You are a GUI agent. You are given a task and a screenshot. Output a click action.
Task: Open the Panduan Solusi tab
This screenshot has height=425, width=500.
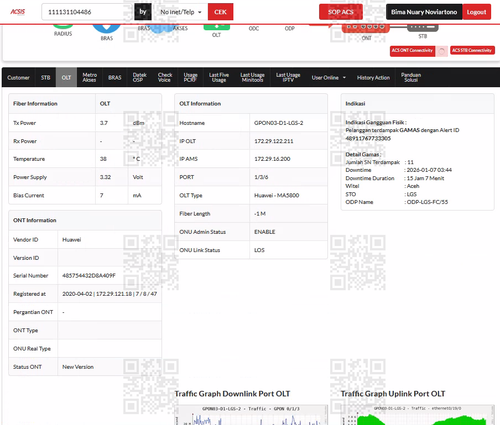tap(411, 78)
